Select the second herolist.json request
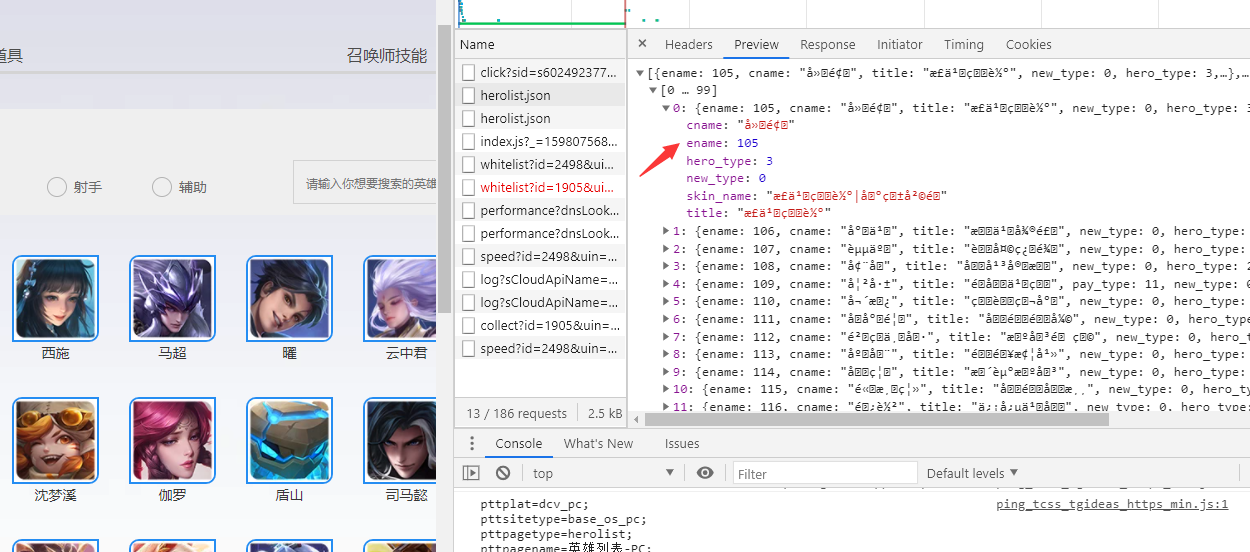Viewport: 1250px width, 552px height. click(541, 118)
